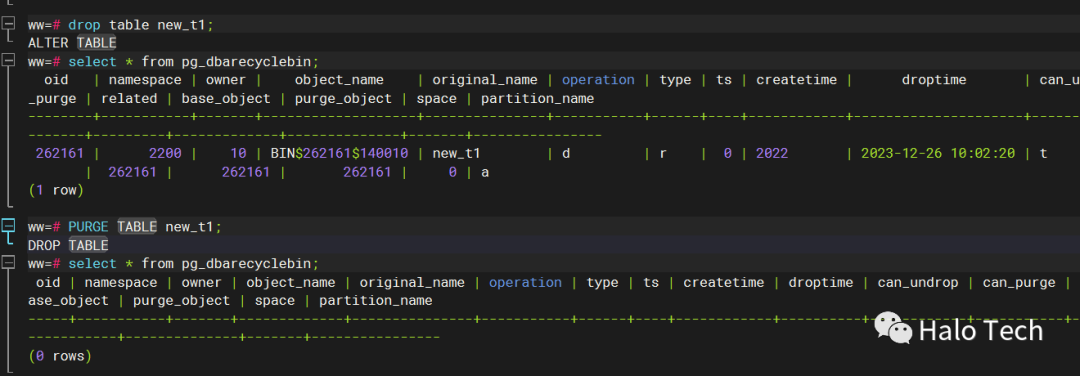Click the 'PURGE TABLE new_t1;' command line

125,227
